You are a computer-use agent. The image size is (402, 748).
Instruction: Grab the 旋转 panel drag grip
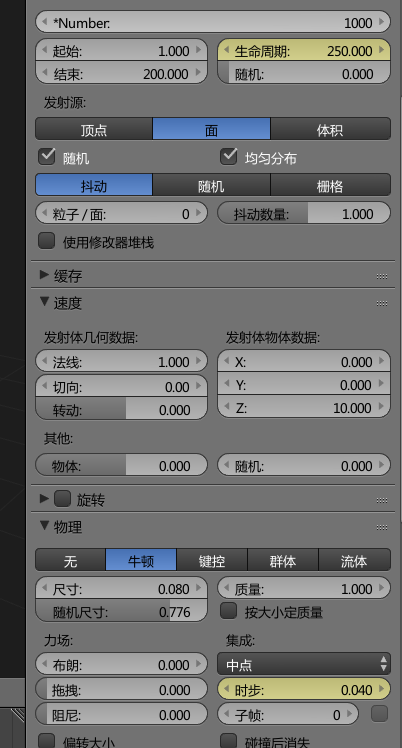point(381,500)
